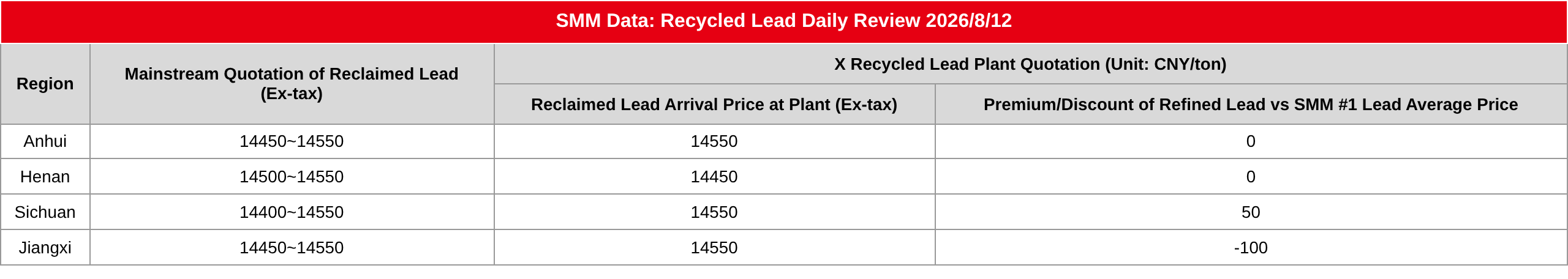Select Anhui premium/discount zero cell

click(1251, 141)
